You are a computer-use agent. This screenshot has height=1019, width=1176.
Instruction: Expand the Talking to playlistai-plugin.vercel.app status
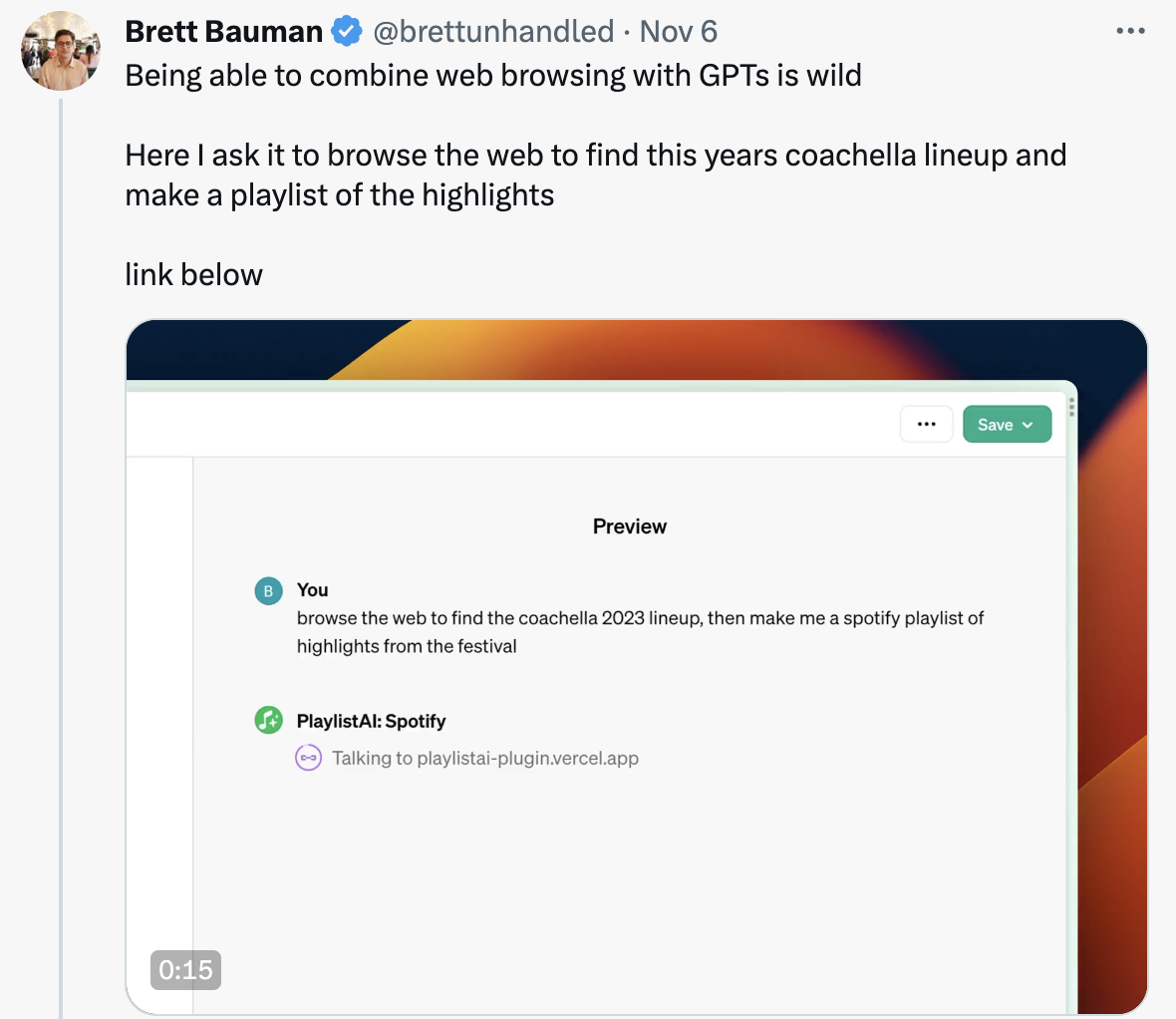484,759
